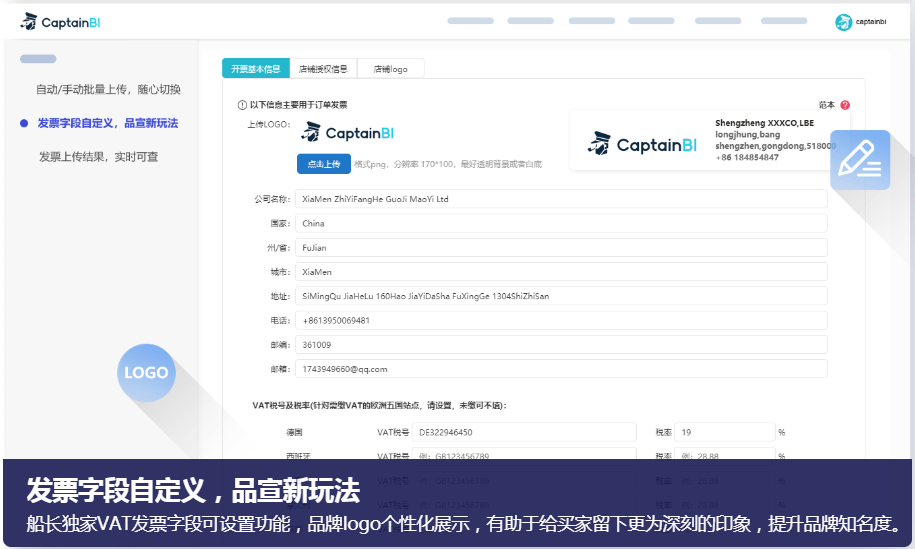Image resolution: width=915 pixels, height=549 pixels.
Task: Click the captainbi username text
Action: [x=871, y=22]
